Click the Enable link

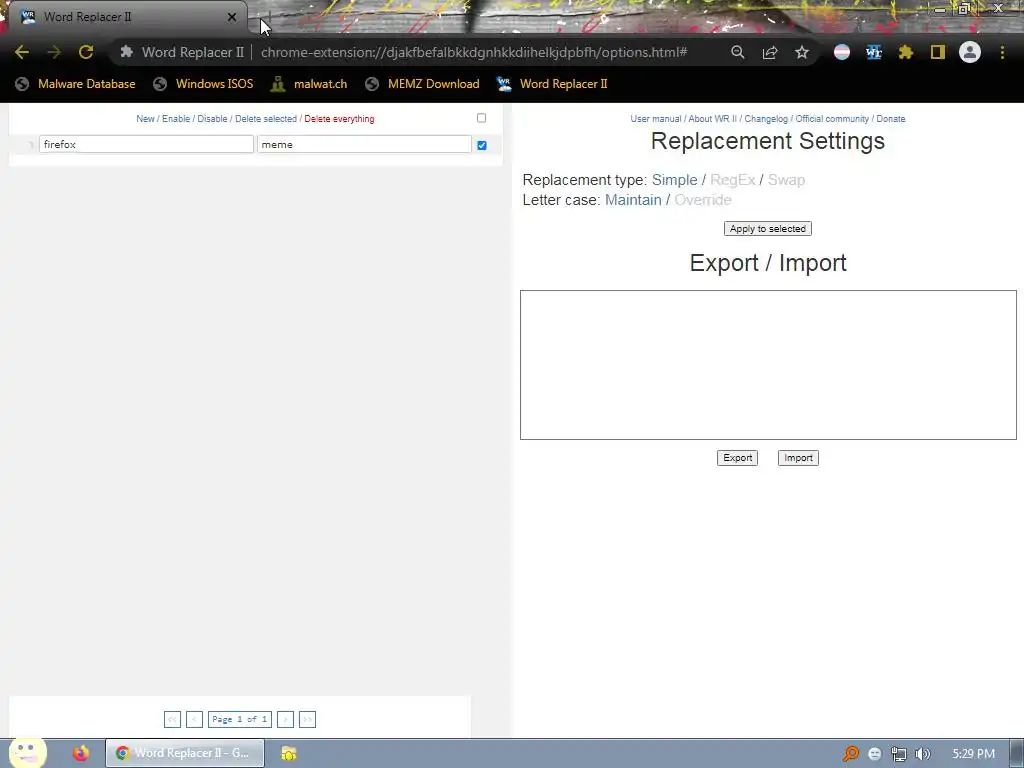click(x=176, y=119)
